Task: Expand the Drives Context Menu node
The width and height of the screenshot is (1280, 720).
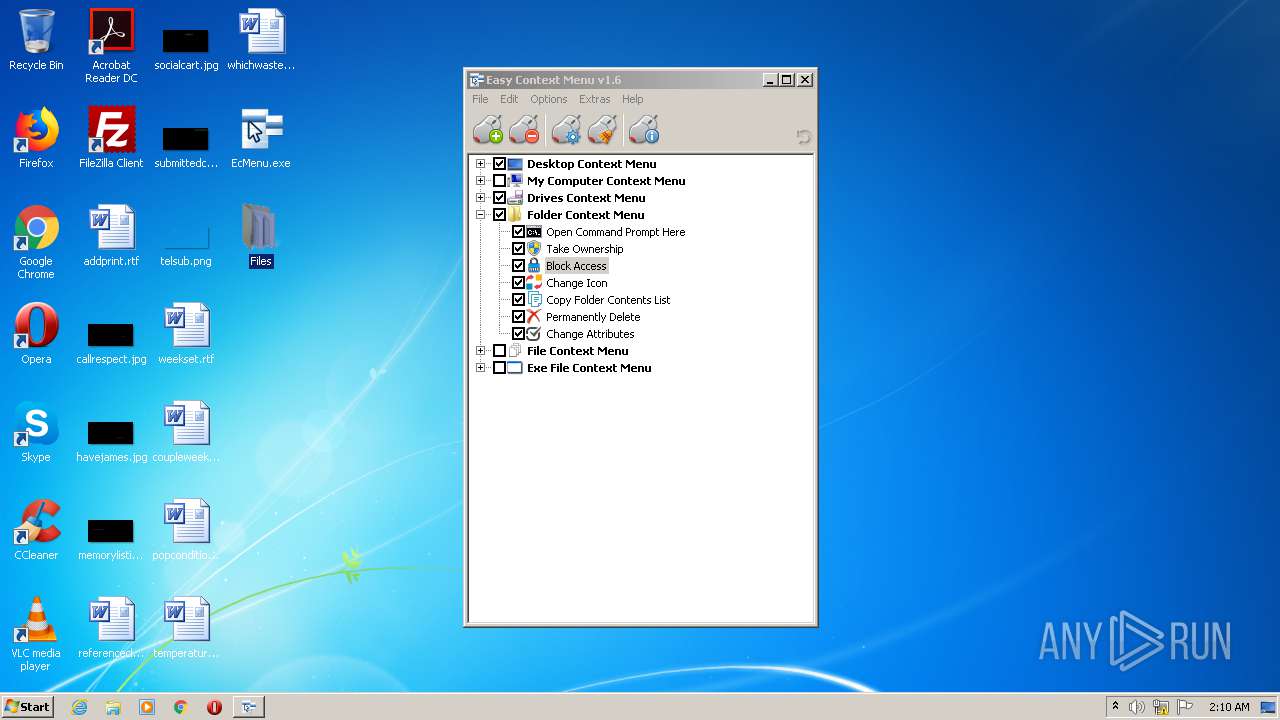Action: [x=481, y=198]
